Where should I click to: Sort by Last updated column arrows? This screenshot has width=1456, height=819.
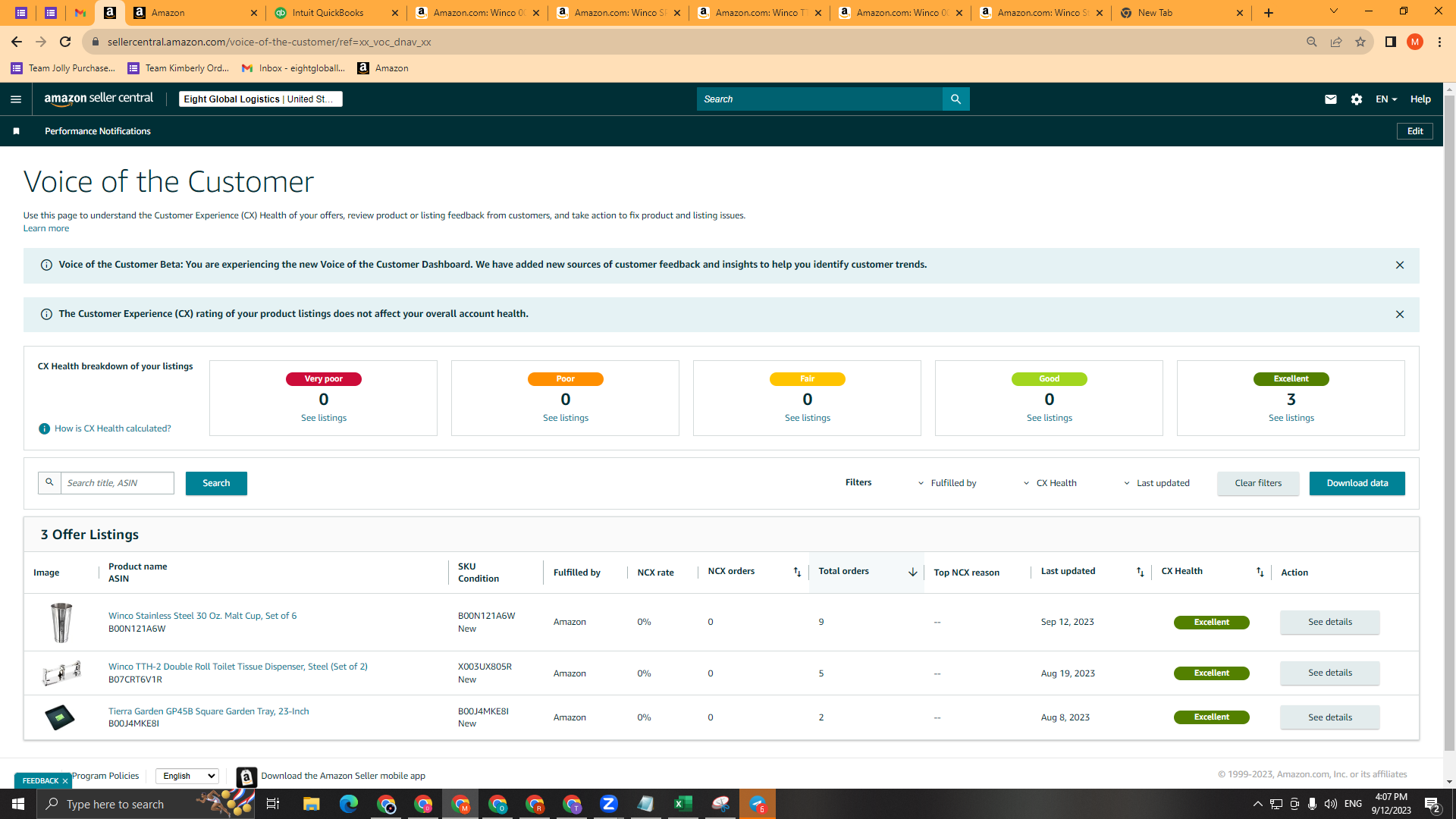pos(1140,572)
